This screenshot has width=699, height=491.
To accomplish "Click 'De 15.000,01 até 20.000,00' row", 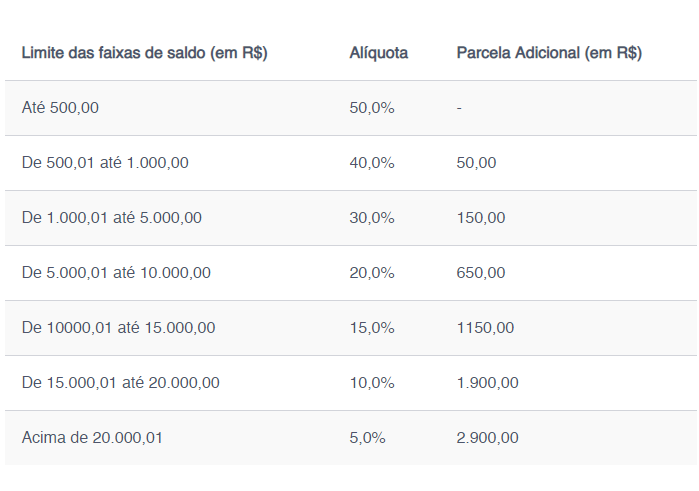I will pyautogui.click(x=120, y=383).
